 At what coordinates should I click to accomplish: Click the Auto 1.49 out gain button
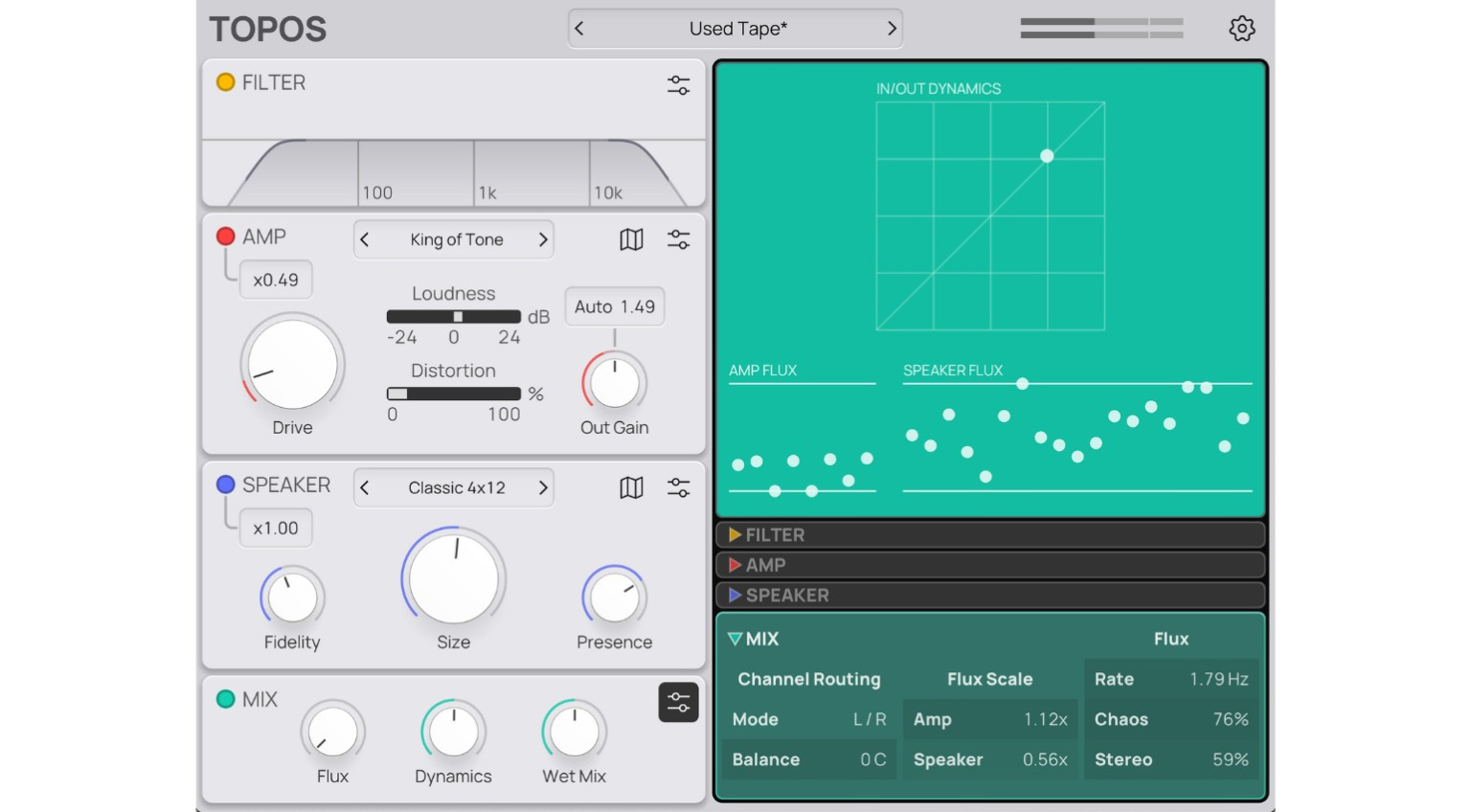coord(614,306)
